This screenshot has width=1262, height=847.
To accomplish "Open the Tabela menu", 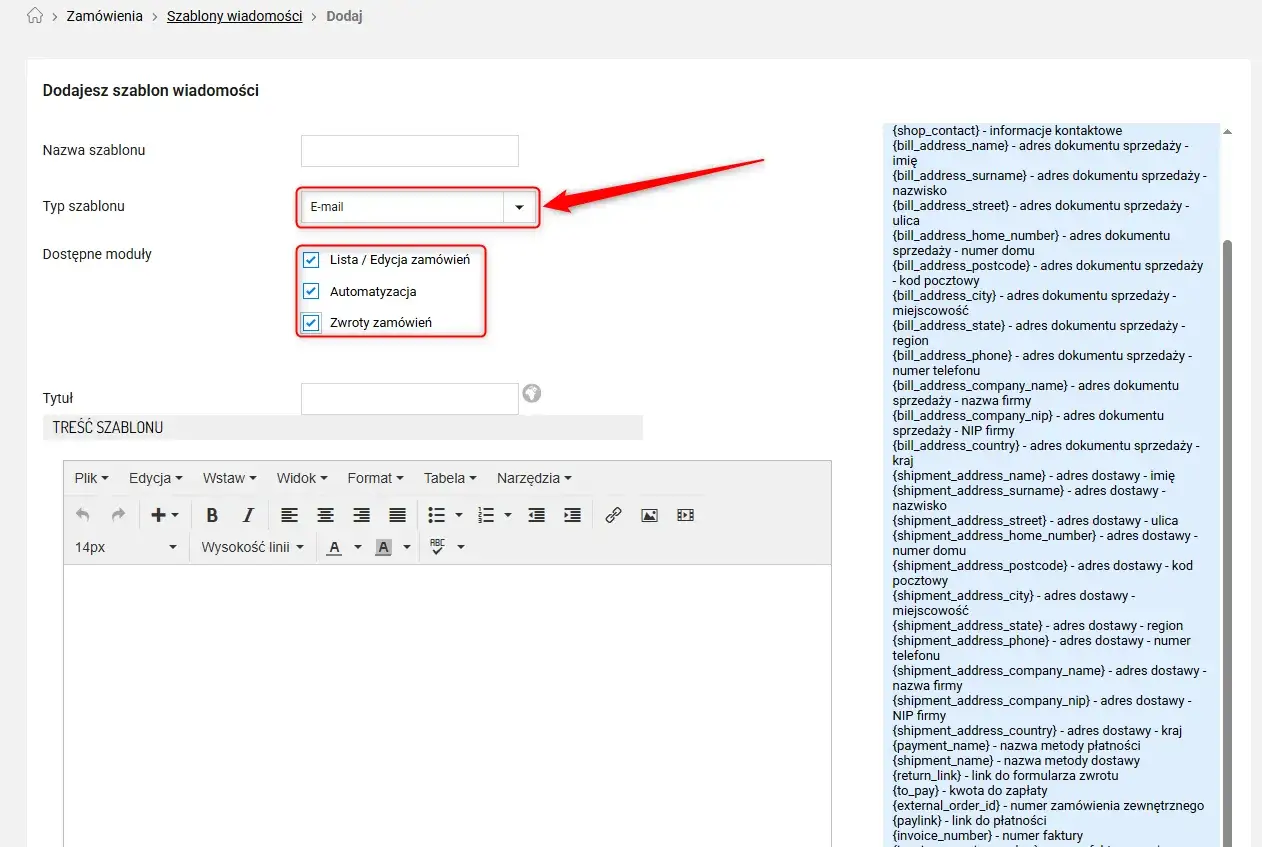I will pyautogui.click(x=450, y=478).
